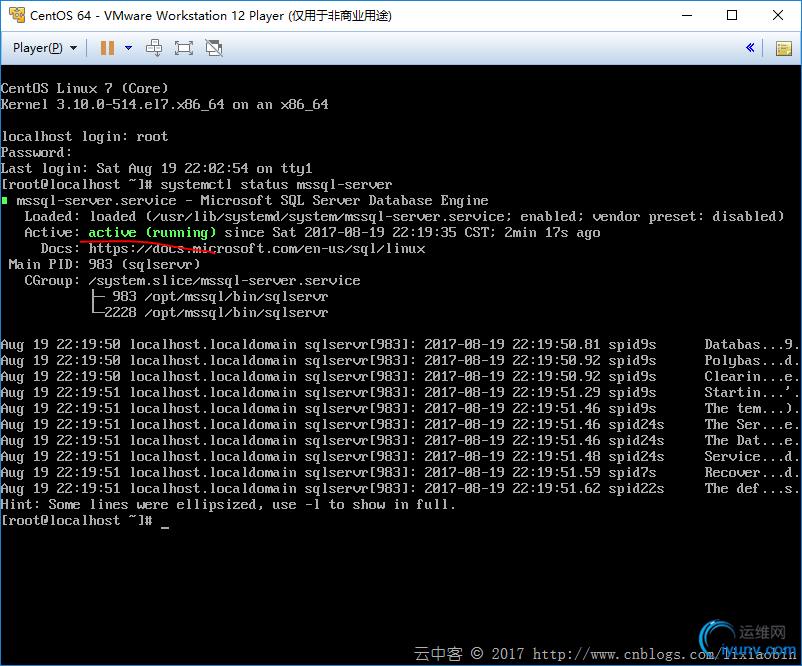
Task: Pause the virtual machine
Action: 107,48
